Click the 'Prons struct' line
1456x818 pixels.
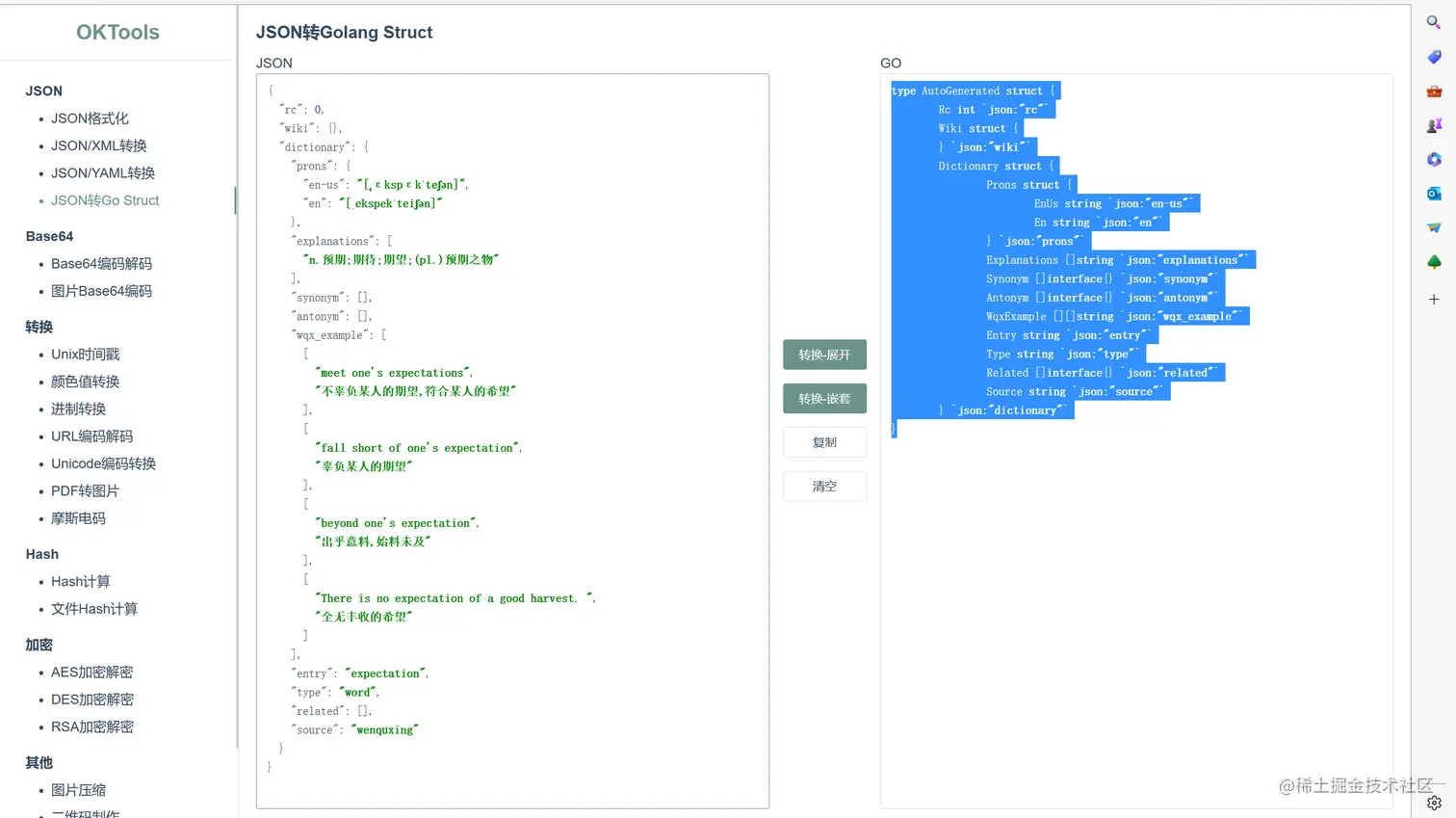(x=1030, y=185)
